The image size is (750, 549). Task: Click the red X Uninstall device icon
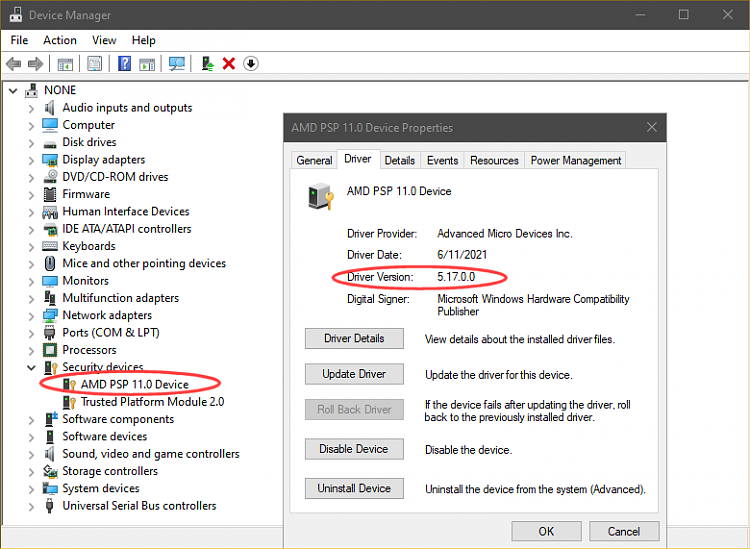pyautogui.click(x=229, y=64)
